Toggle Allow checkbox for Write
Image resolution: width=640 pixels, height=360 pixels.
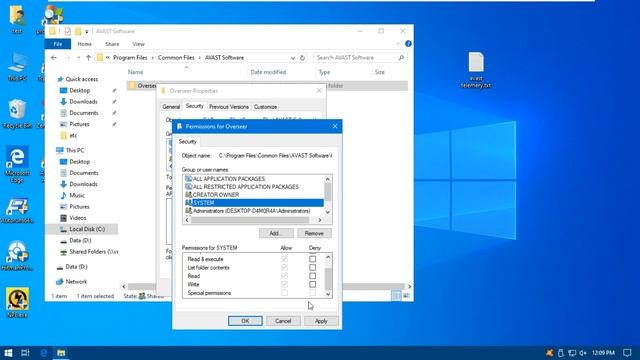(284, 284)
